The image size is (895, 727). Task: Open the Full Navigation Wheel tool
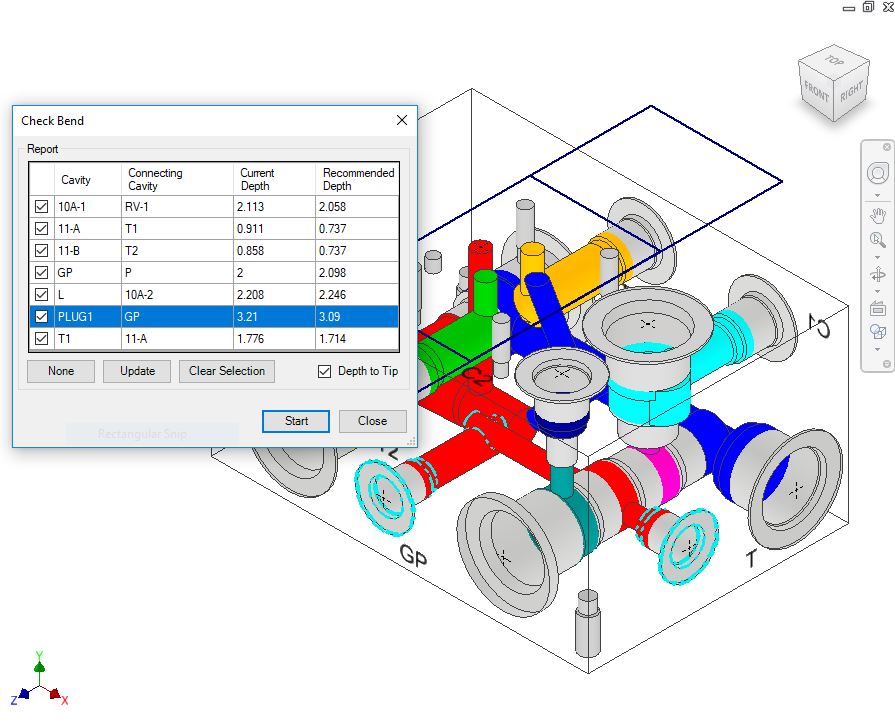[x=877, y=174]
